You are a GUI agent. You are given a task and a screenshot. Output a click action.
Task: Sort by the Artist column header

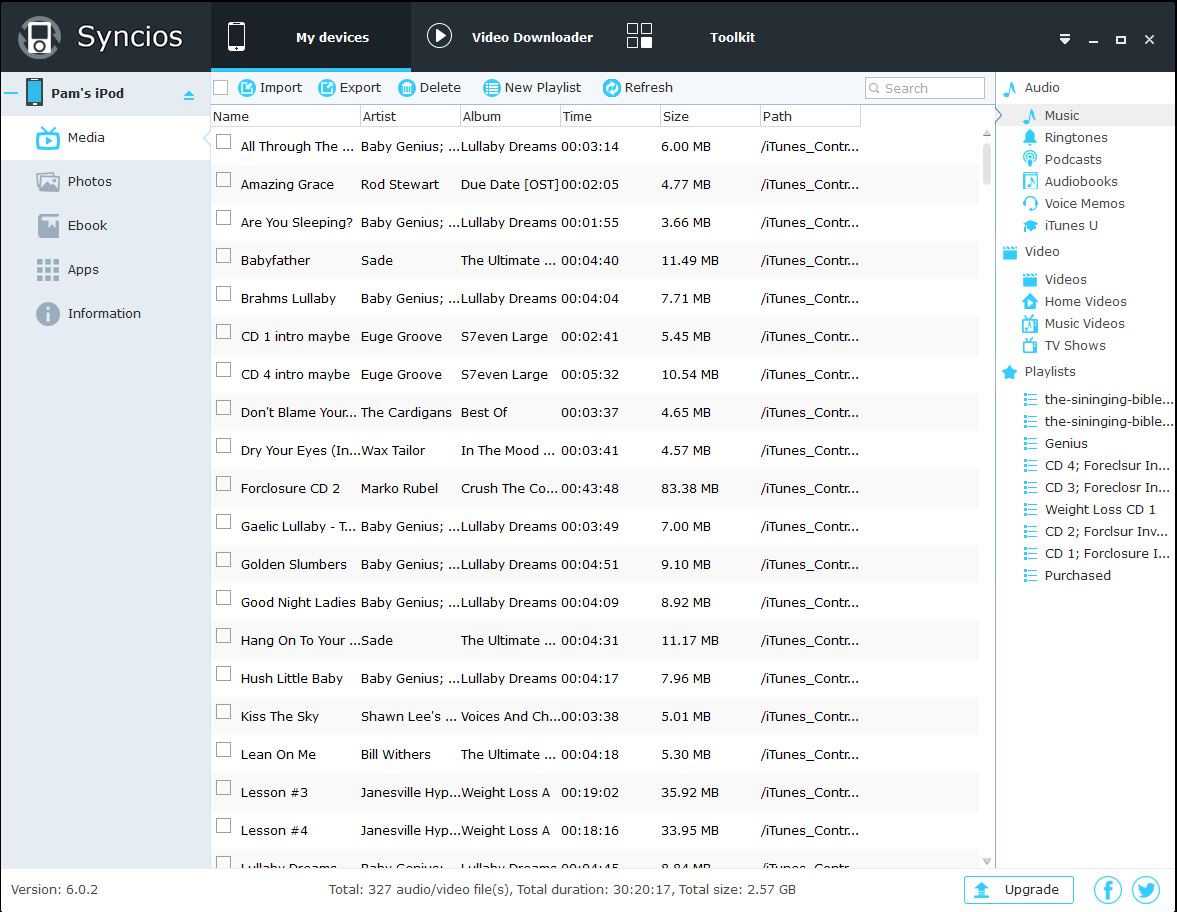[410, 116]
